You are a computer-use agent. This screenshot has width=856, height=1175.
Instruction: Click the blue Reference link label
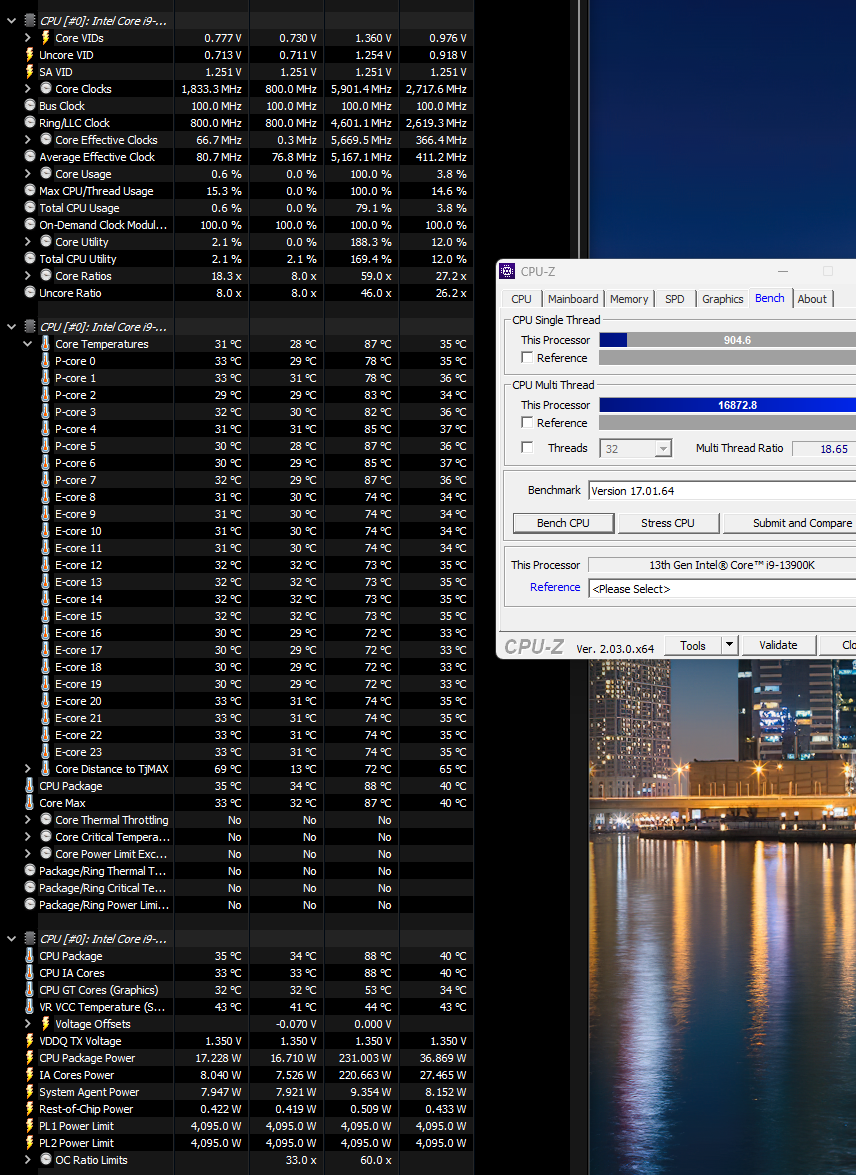555,587
